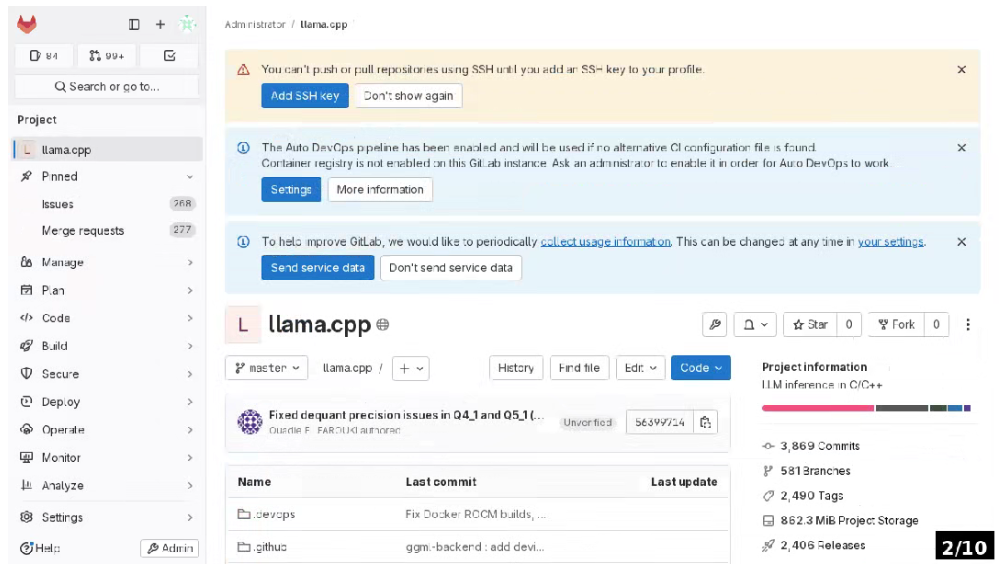Star the llama.cpp project
The width and height of the screenshot is (1002, 570).
pos(810,325)
